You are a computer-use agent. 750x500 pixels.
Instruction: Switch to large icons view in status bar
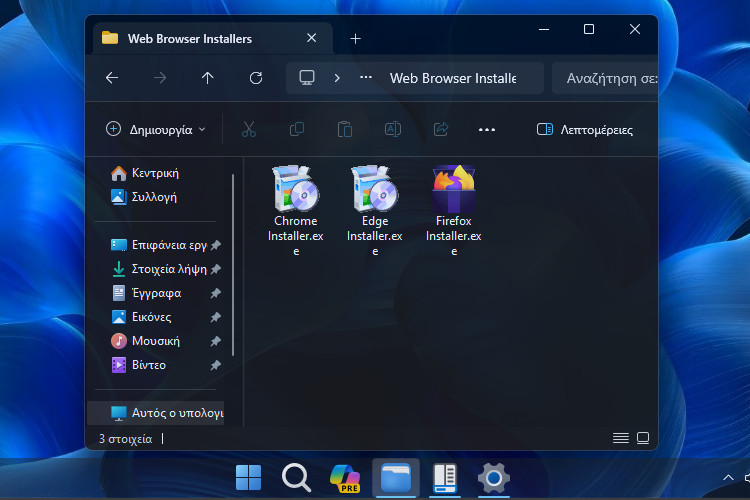643,438
